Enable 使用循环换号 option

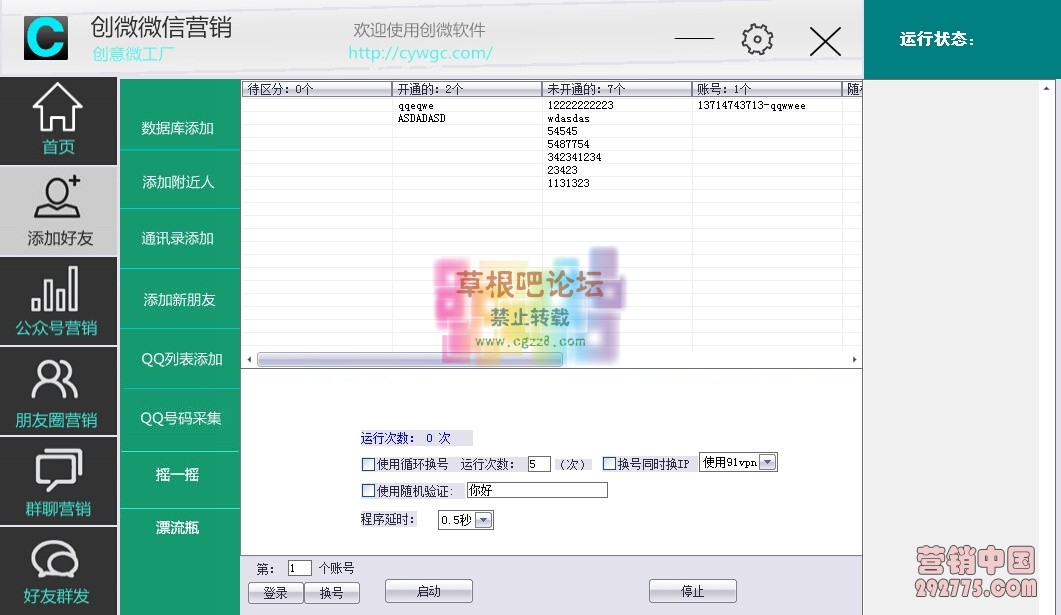click(368, 464)
